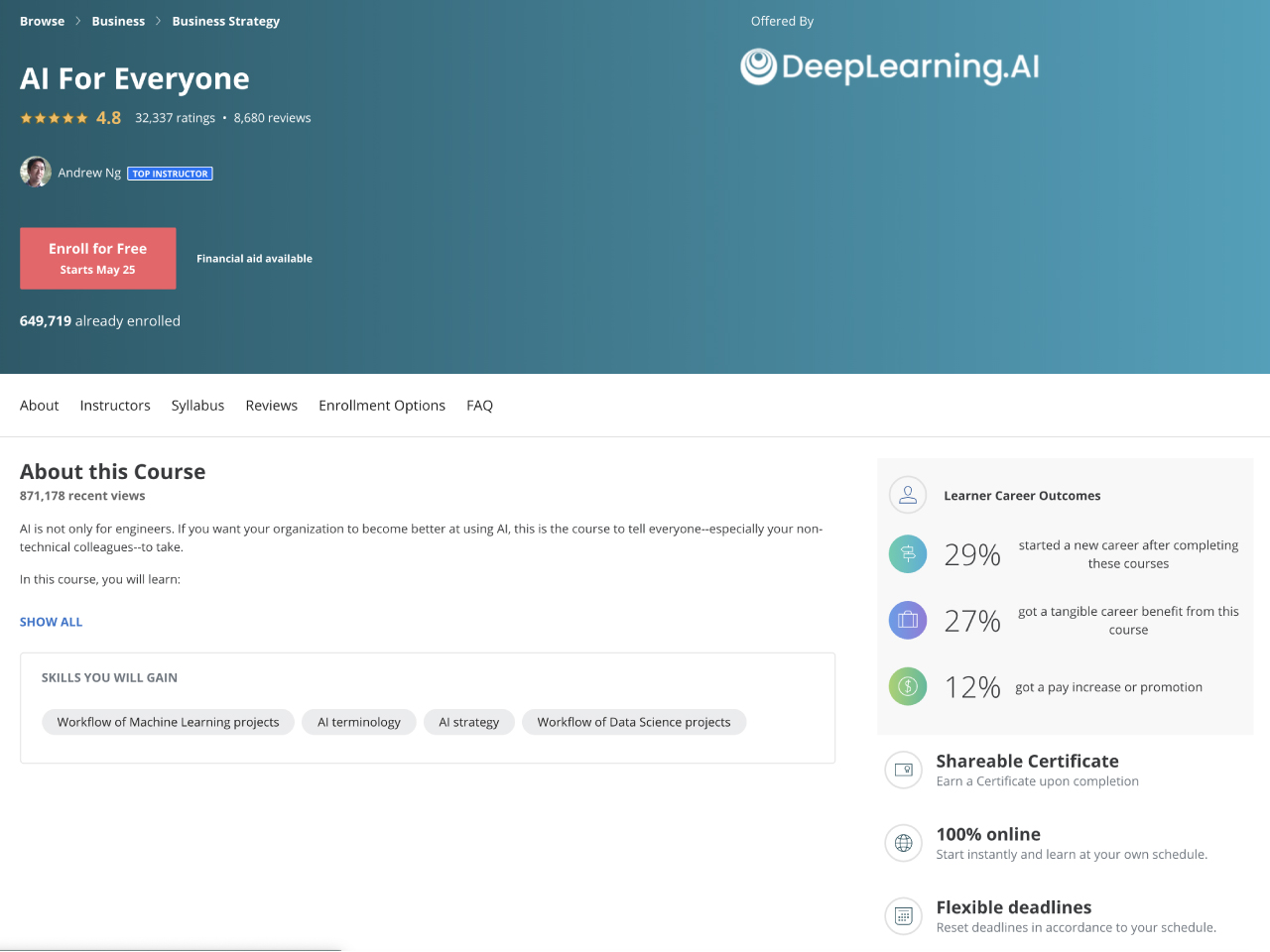The image size is (1270, 952).
Task: Click the calendar icon for Flexible deadlines
Action: click(904, 916)
